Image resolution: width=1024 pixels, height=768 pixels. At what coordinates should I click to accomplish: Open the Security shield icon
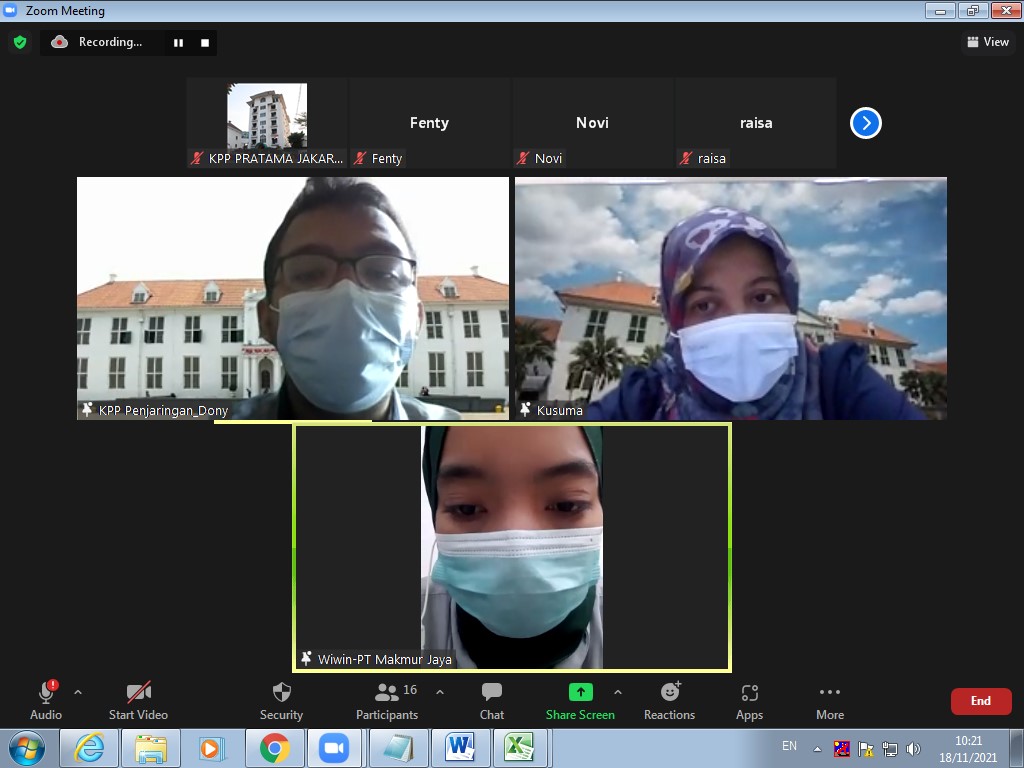pyautogui.click(x=281, y=693)
